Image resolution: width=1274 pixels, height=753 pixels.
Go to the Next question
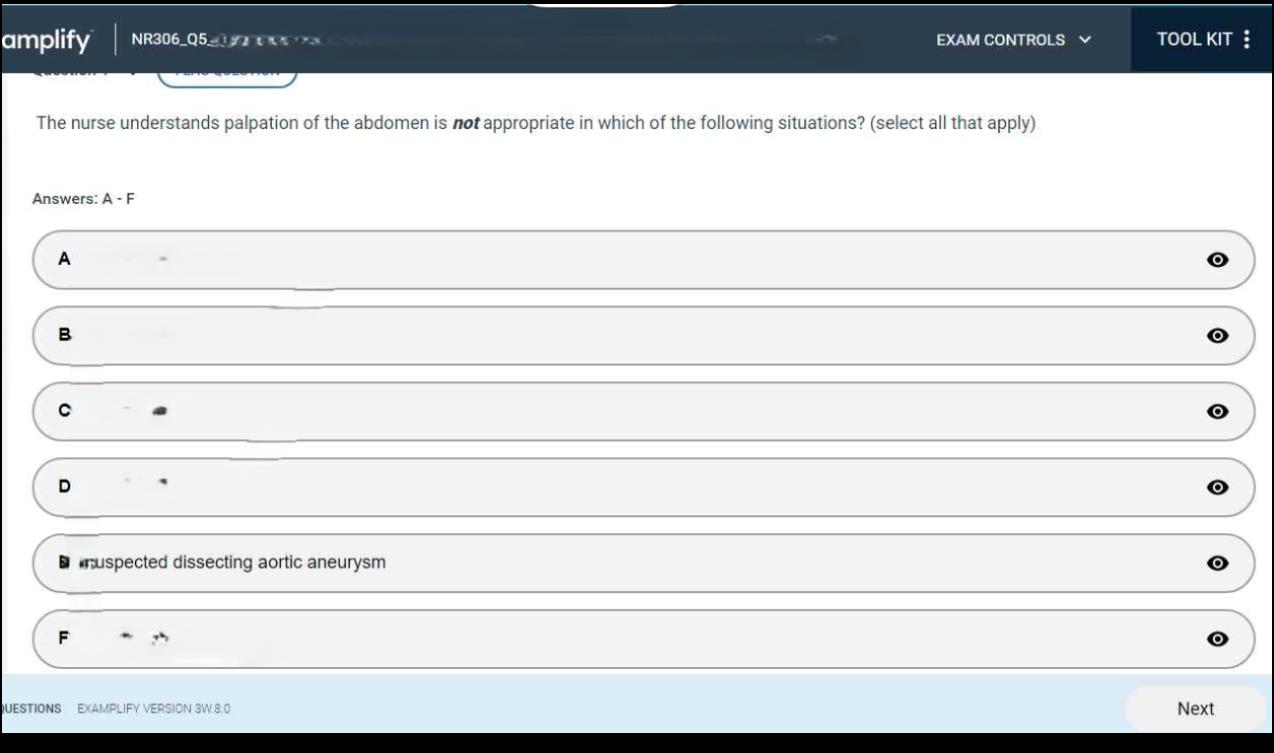(1195, 709)
